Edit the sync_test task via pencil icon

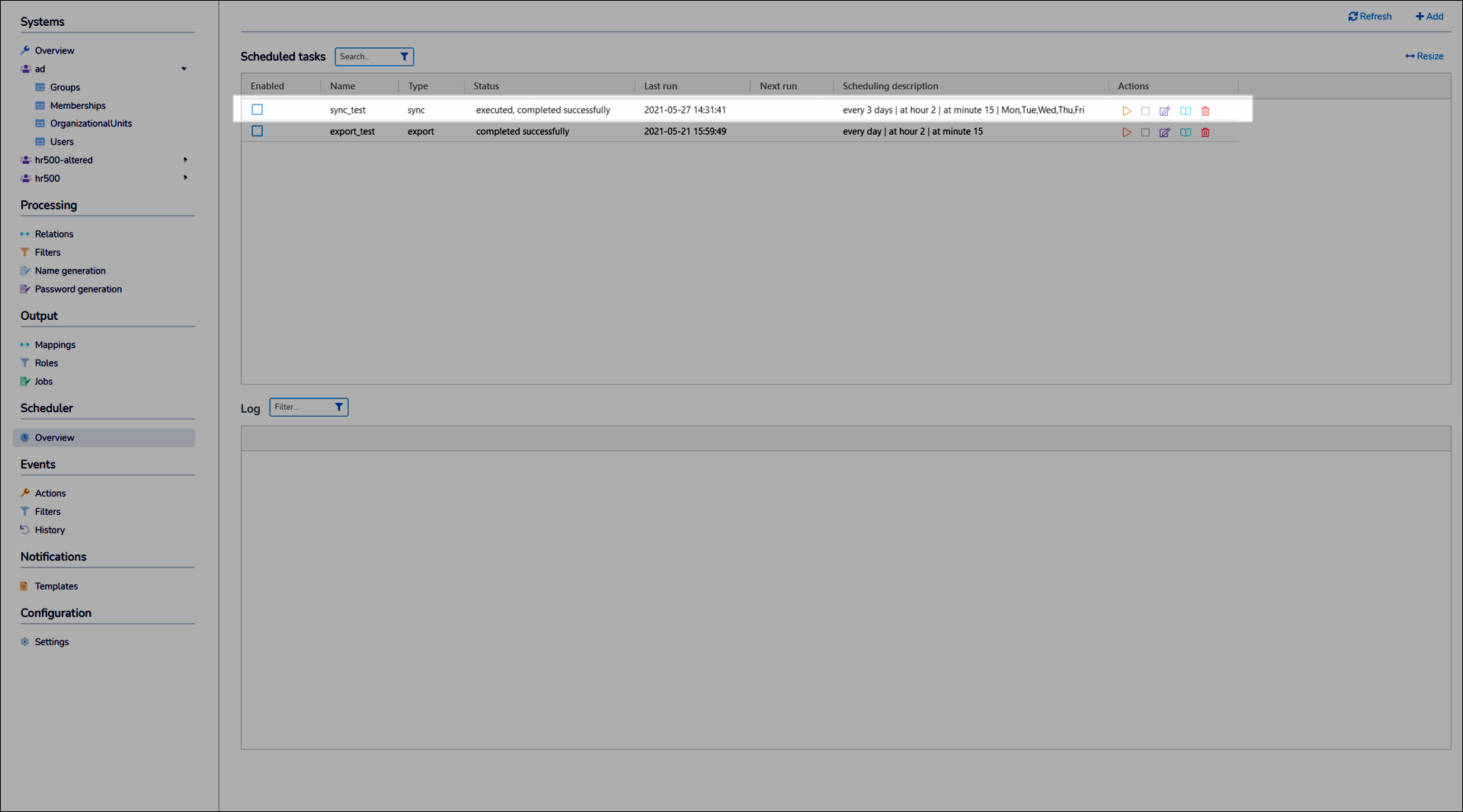1164,111
